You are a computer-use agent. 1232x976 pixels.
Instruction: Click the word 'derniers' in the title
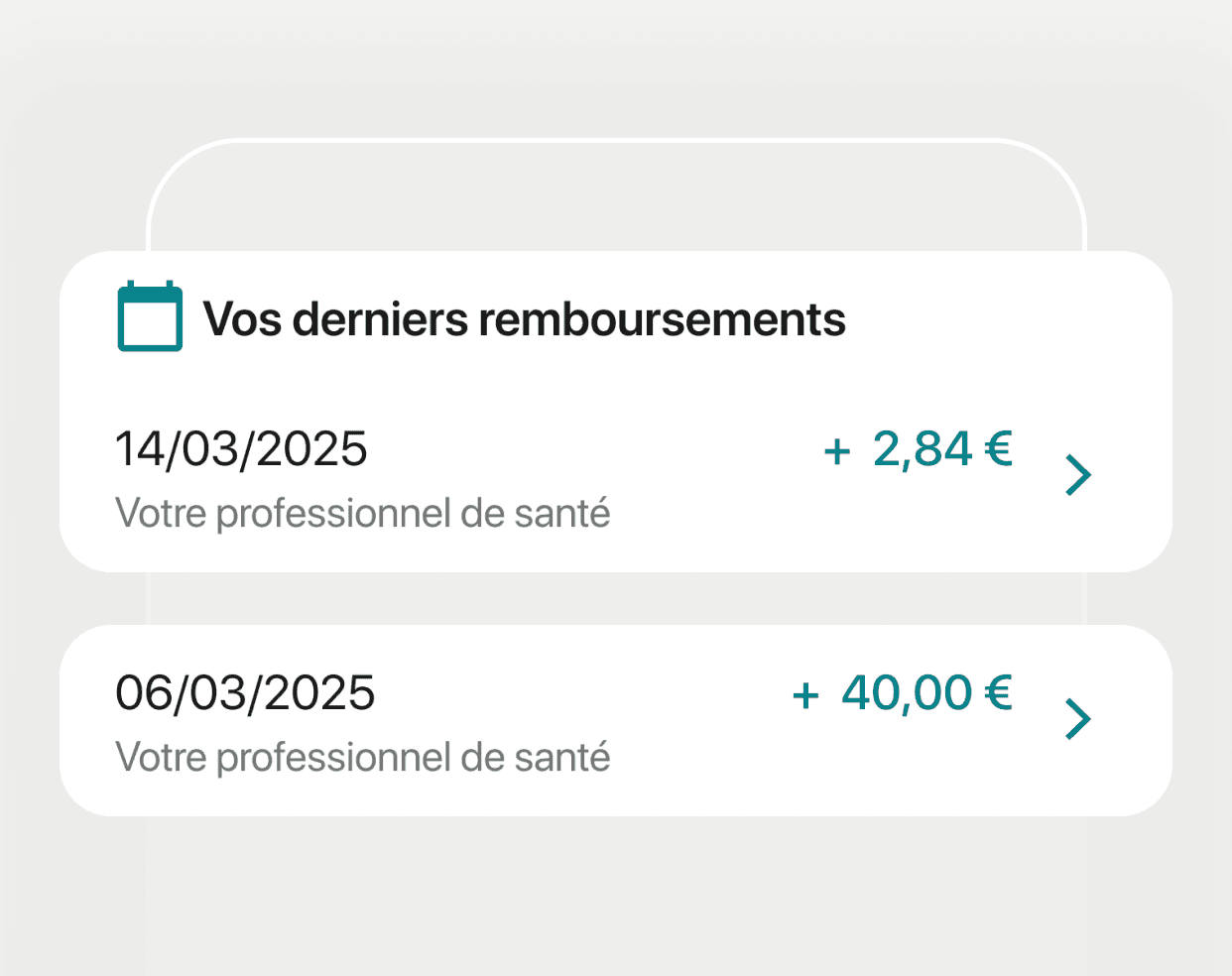point(380,319)
